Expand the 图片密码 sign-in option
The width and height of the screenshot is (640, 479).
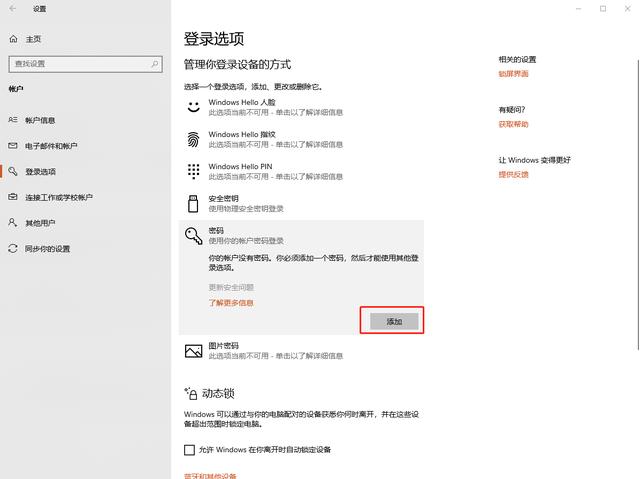(301, 350)
